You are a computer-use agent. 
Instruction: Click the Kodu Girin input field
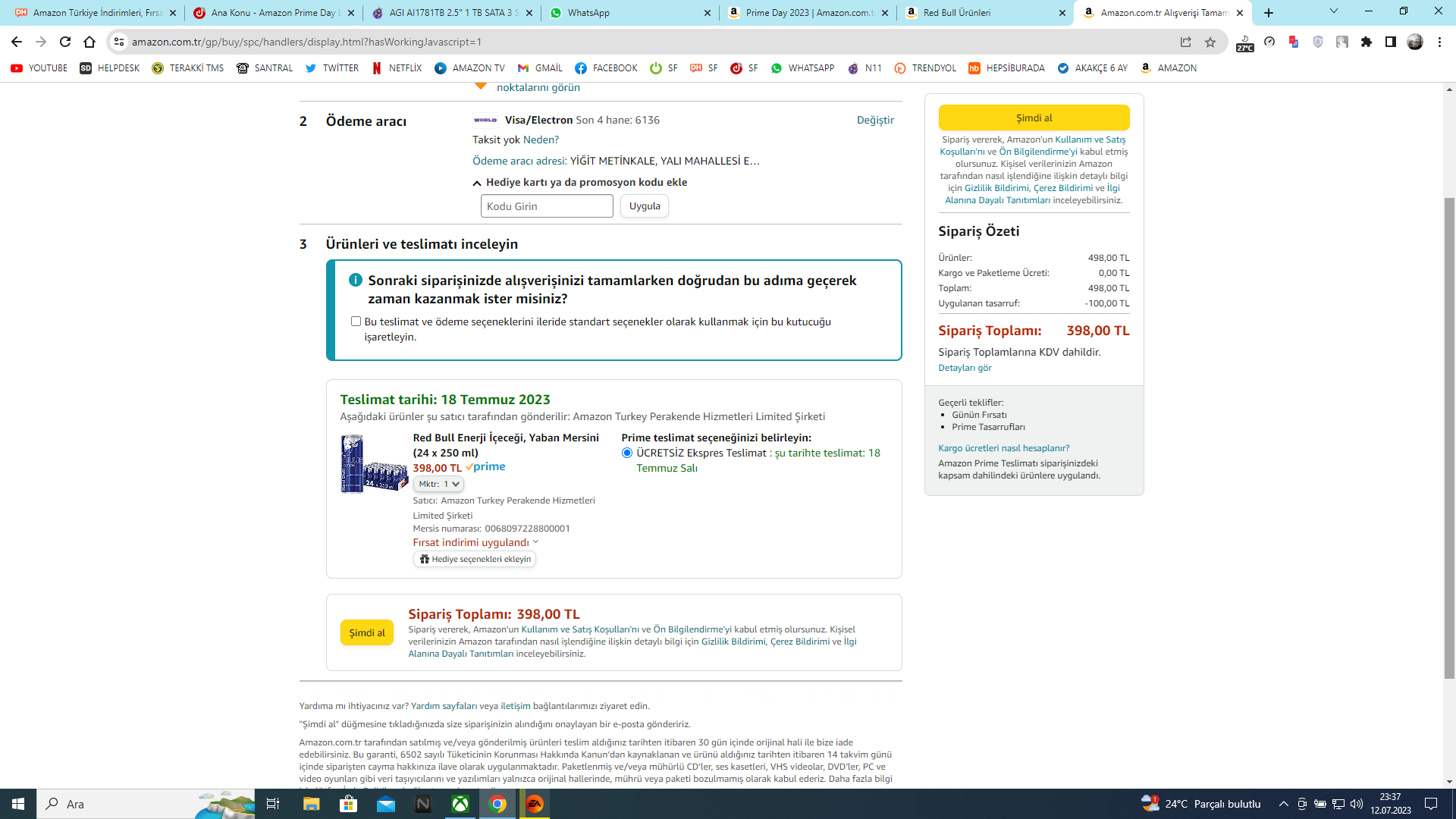click(547, 206)
